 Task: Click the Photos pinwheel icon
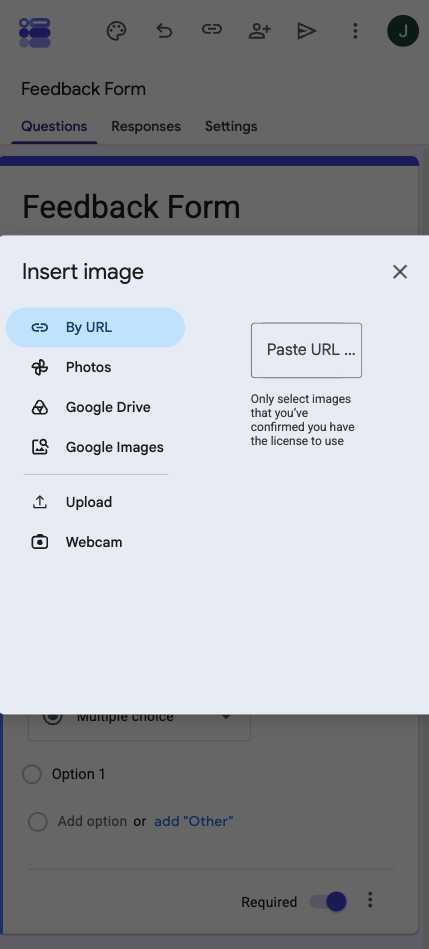point(40,367)
